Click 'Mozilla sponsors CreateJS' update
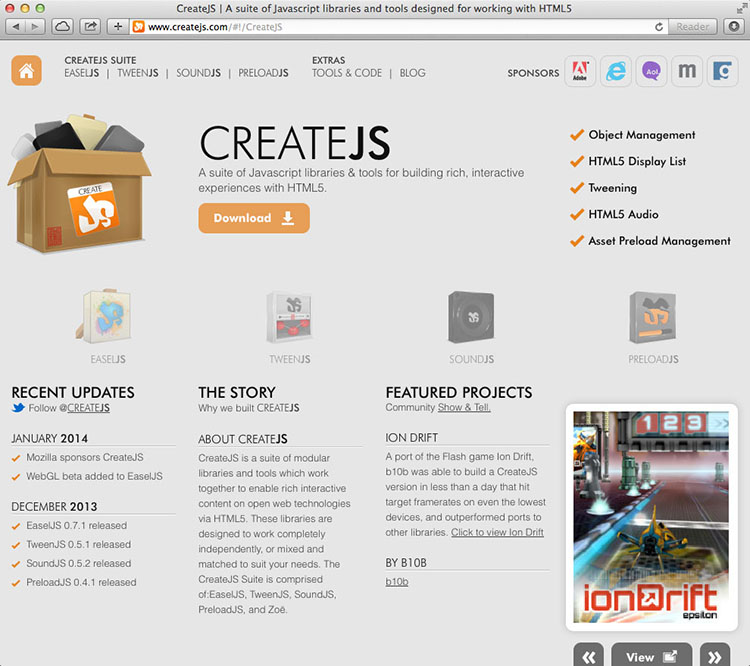Viewport: 750px width, 666px height. 85,457
